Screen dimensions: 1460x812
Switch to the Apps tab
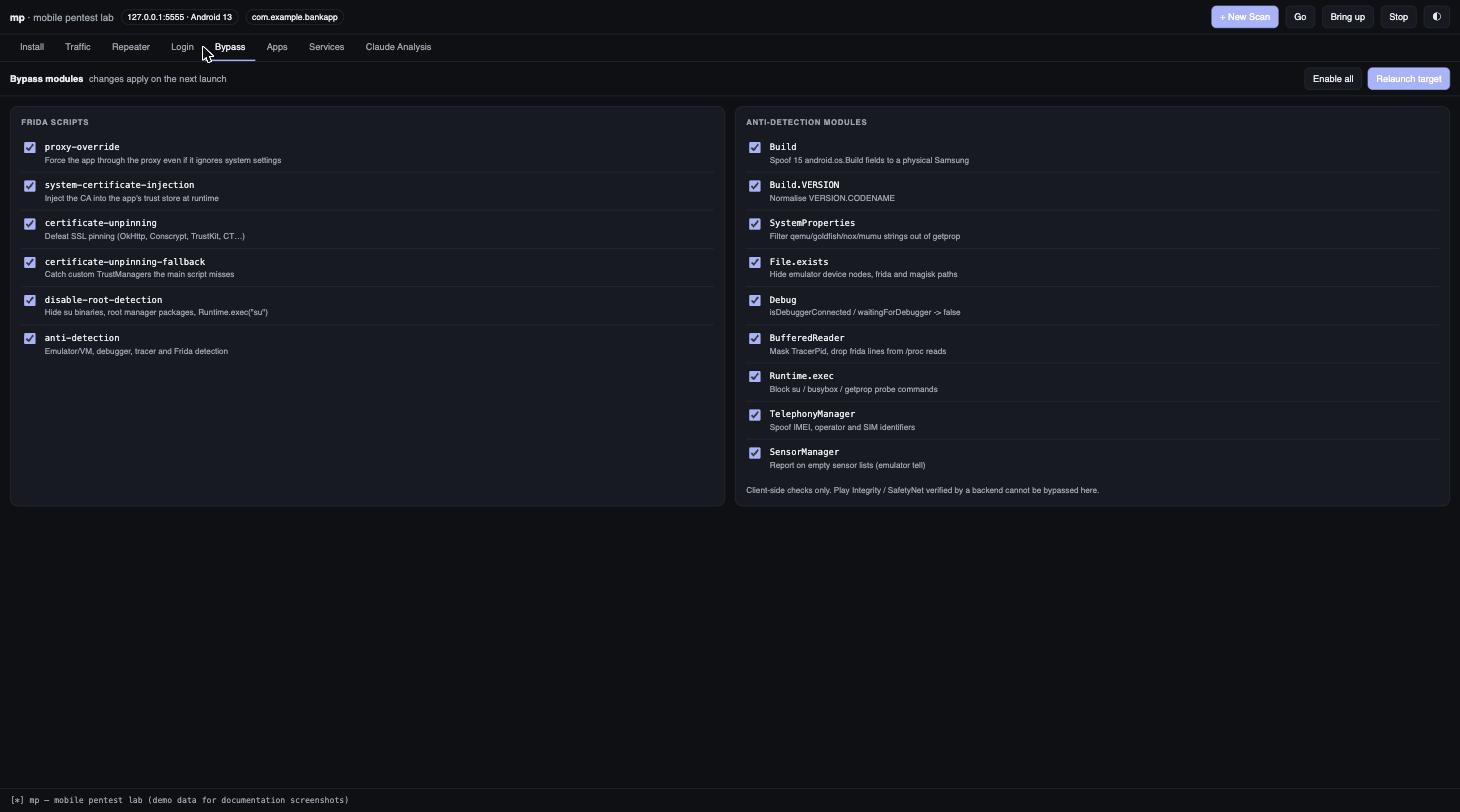pos(277,47)
